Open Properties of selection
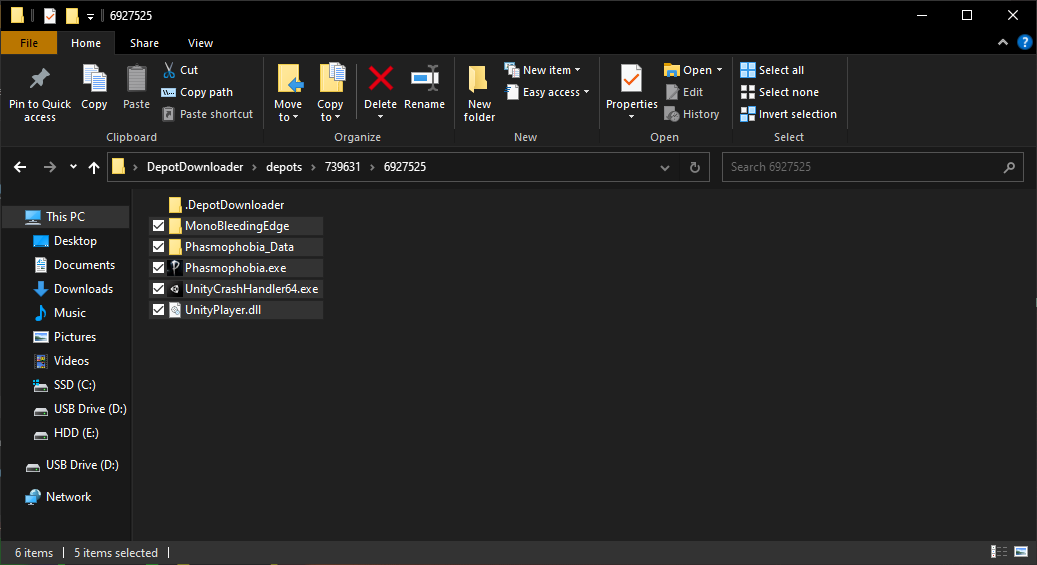This screenshot has width=1037, height=565. pos(632,86)
